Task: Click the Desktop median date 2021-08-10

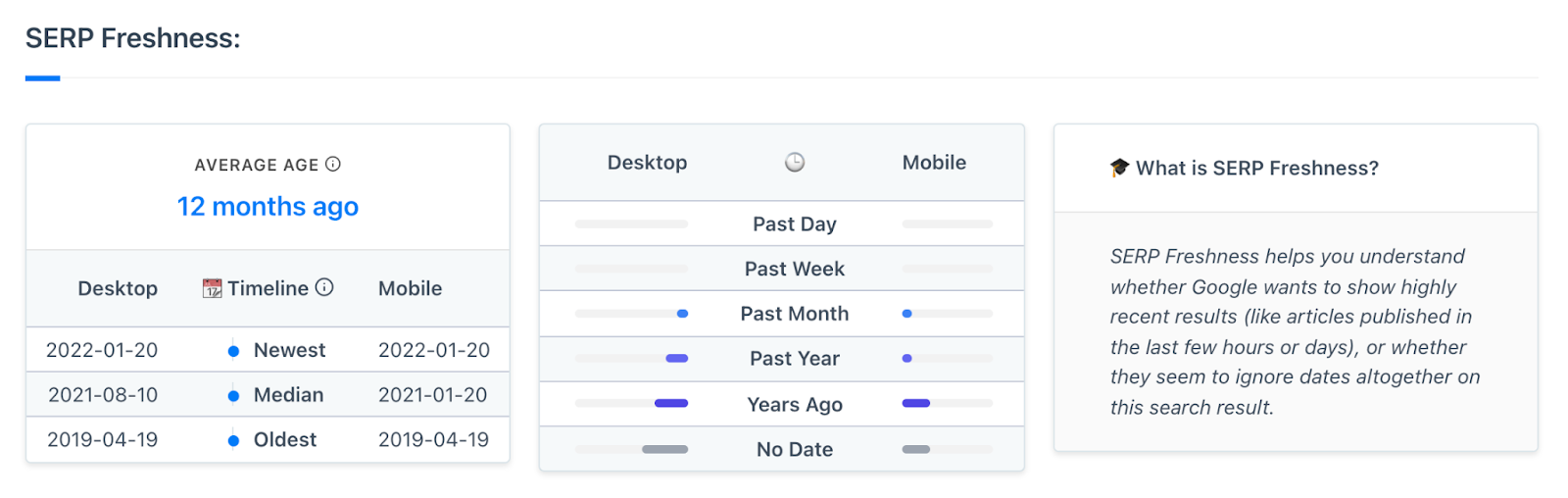Action: pos(103,395)
